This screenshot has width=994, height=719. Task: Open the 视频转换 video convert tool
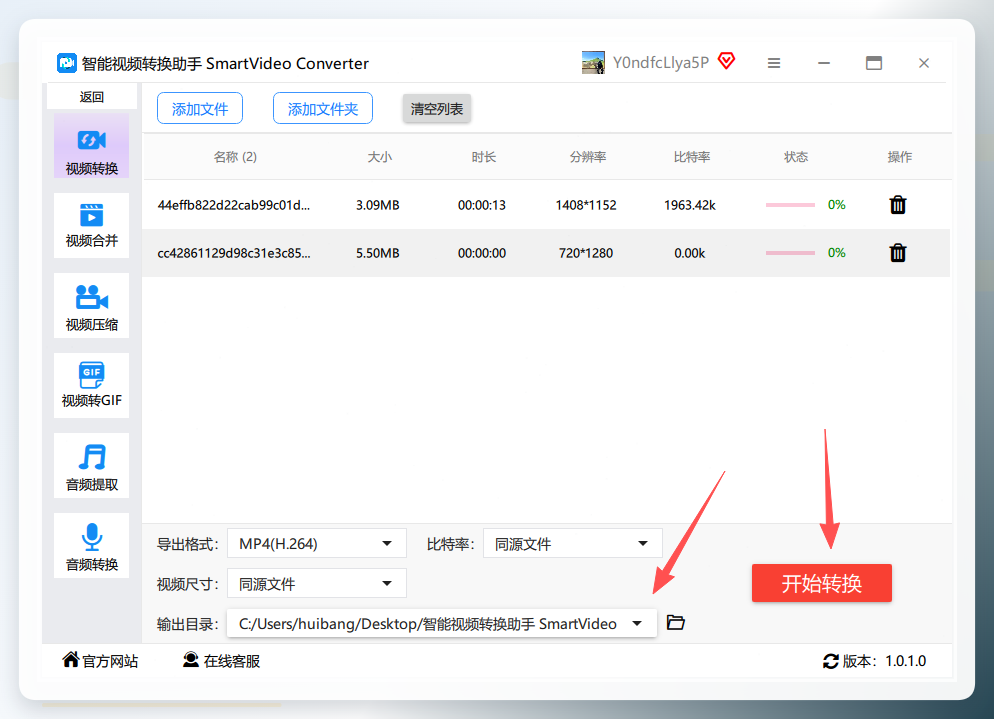click(x=91, y=146)
